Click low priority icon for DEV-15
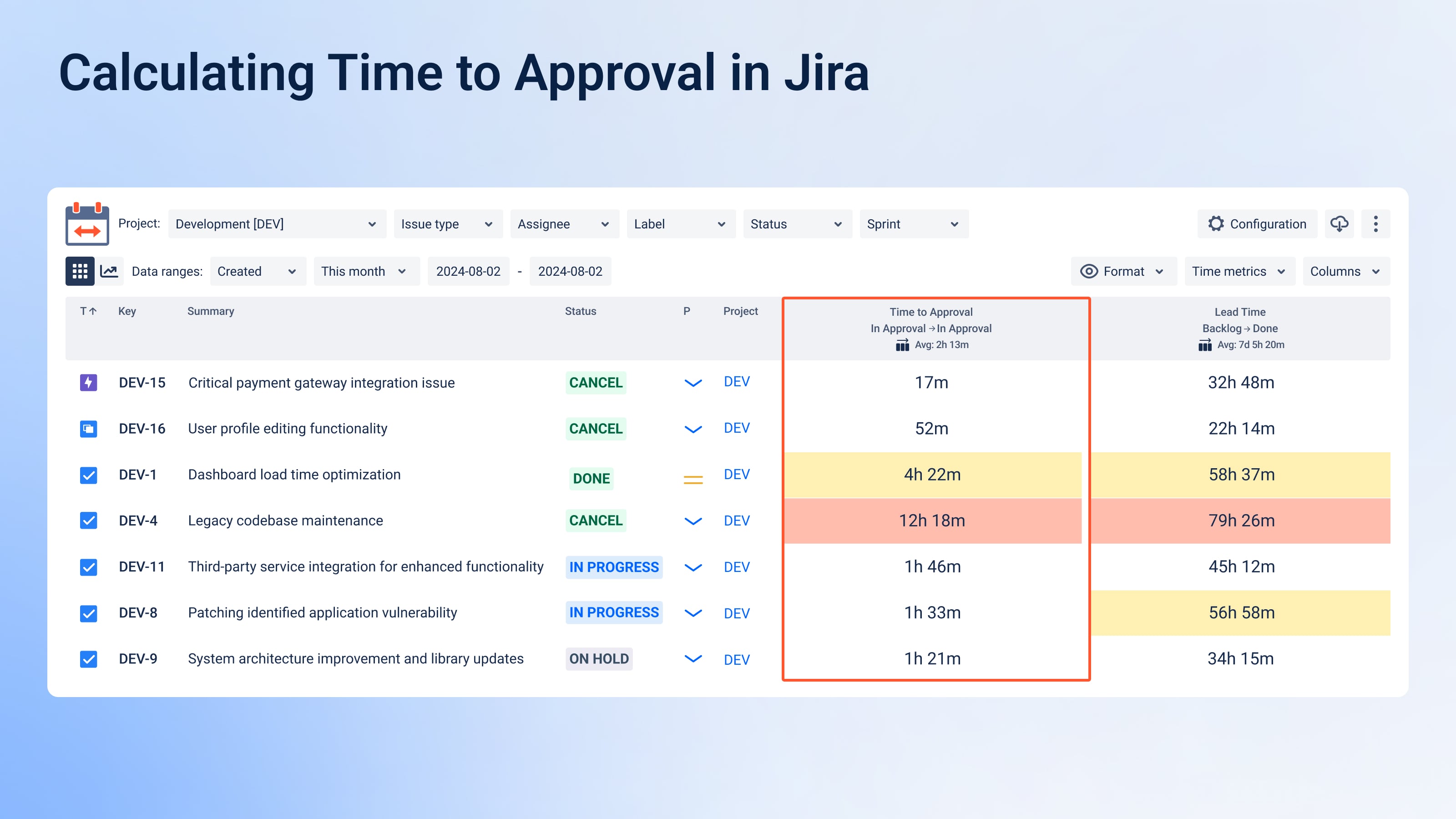This screenshot has height=819, width=1456. [x=693, y=383]
